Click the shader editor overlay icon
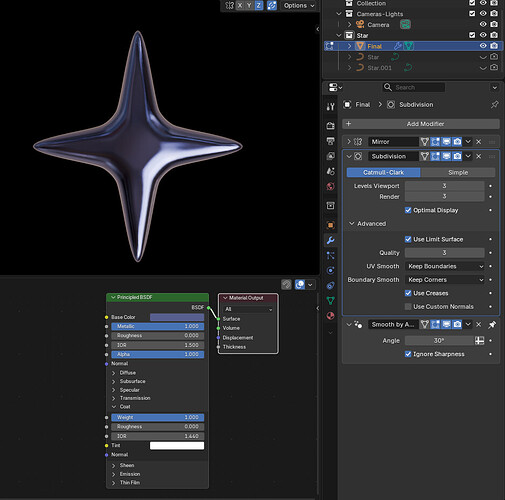The height and width of the screenshot is (500, 505). click(x=300, y=285)
